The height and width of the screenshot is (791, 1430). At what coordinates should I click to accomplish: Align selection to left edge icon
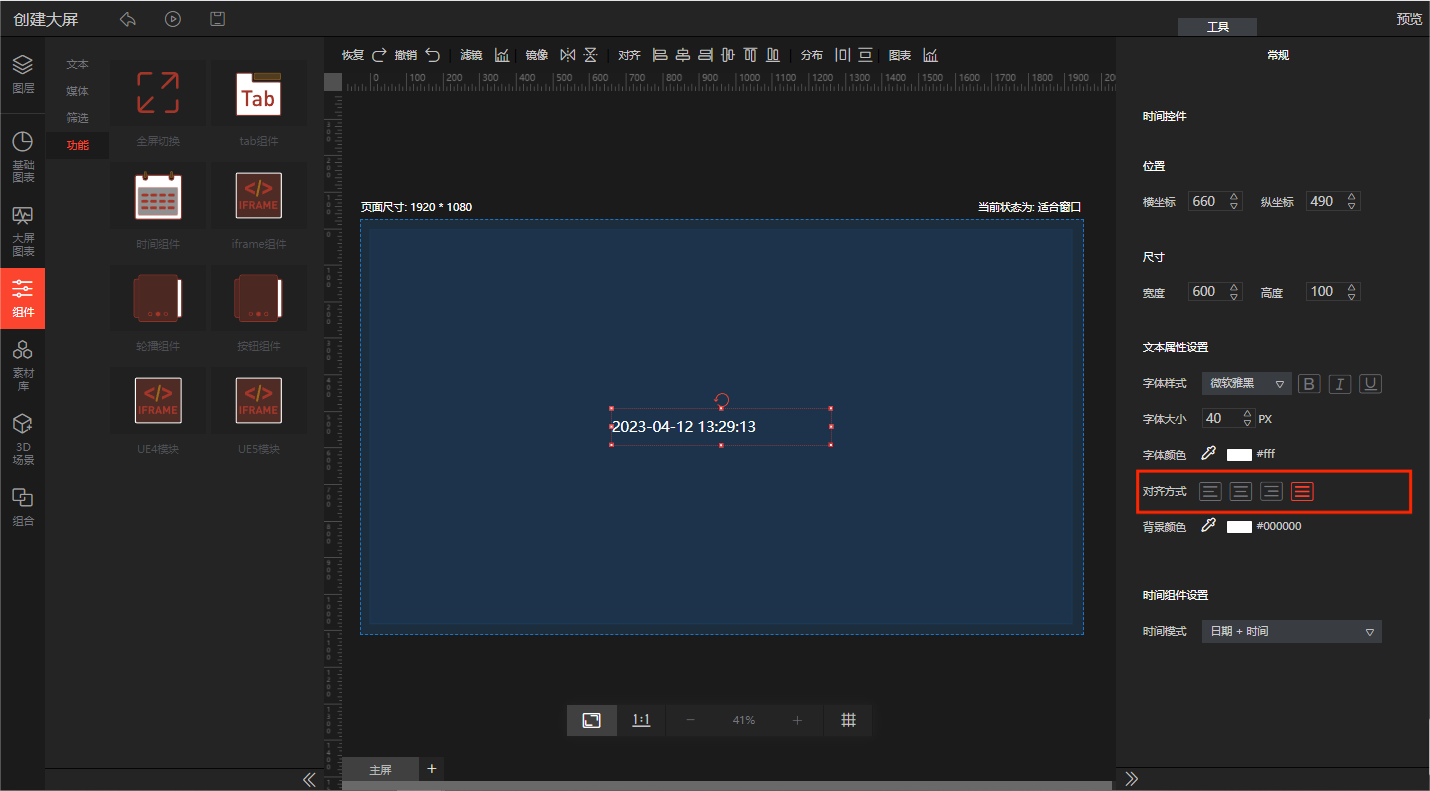(x=660, y=55)
